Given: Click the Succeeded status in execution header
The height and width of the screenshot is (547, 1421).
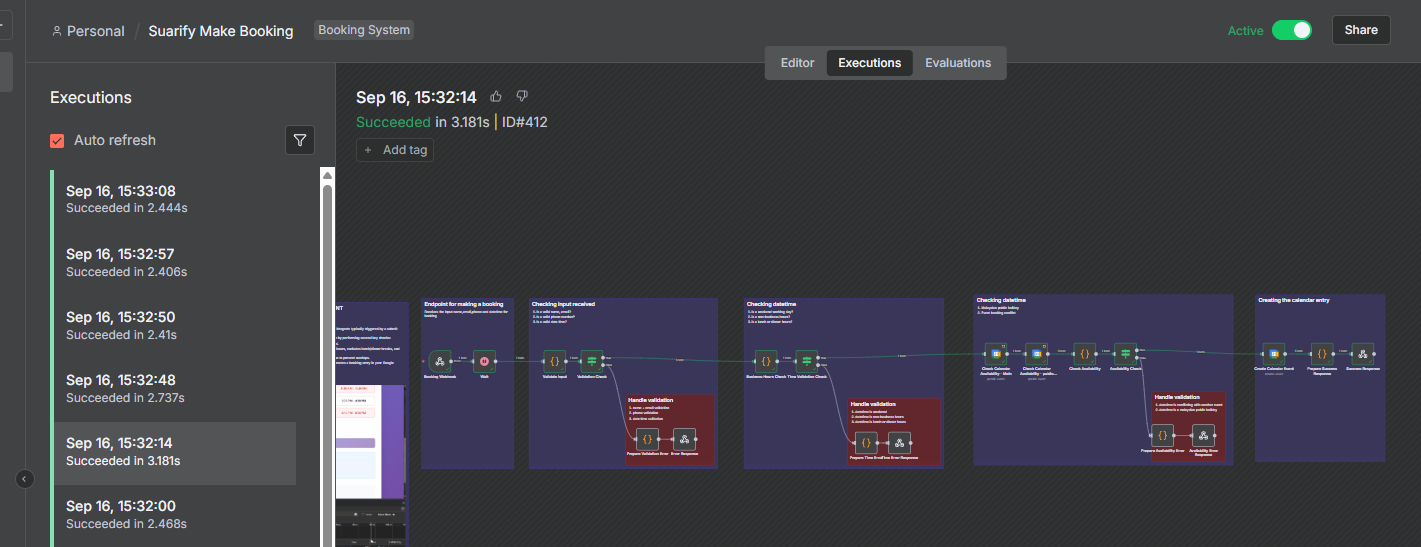Looking at the screenshot, I should coord(393,122).
